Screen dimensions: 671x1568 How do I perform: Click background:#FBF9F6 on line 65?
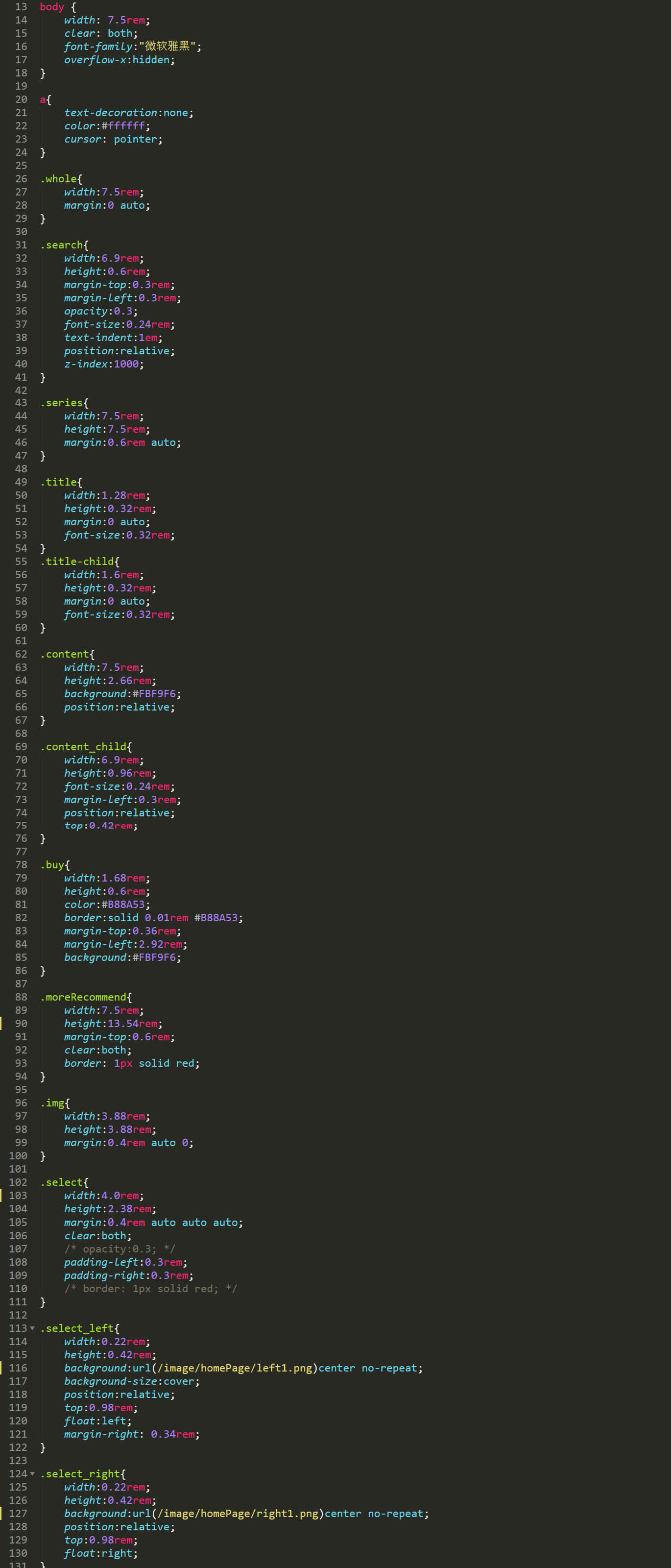(x=123, y=694)
